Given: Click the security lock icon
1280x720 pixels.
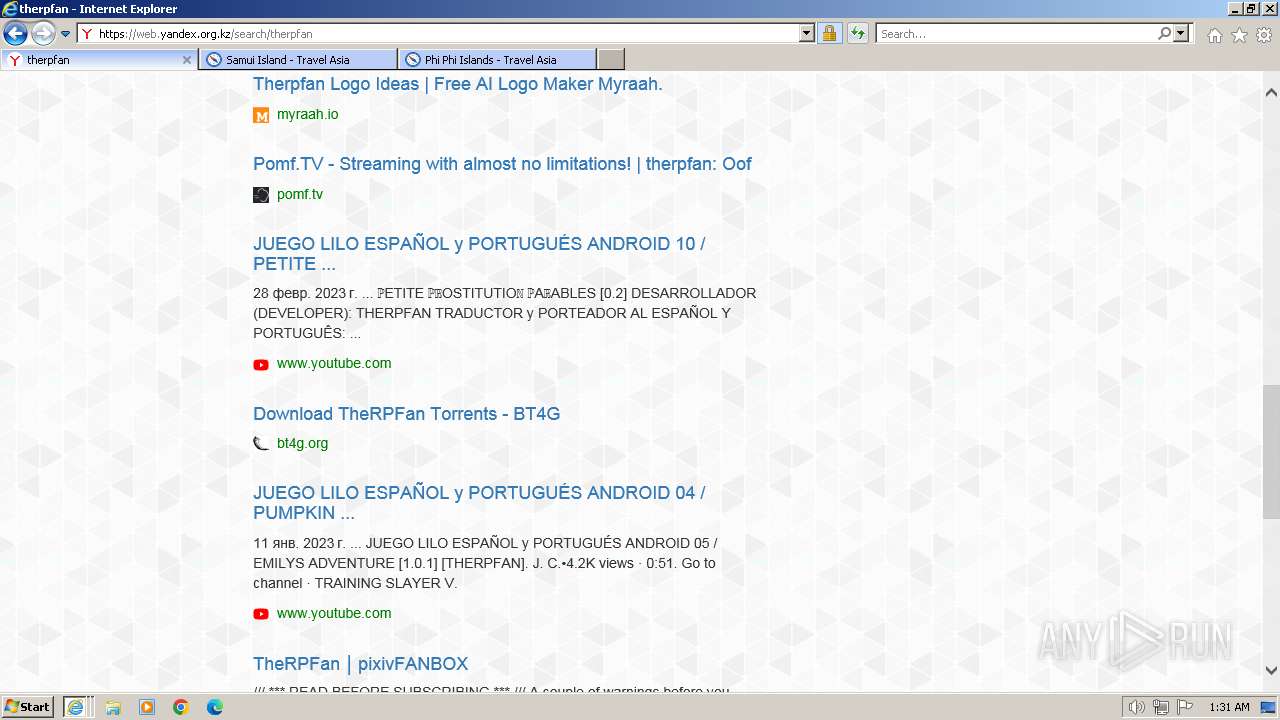Looking at the screenshot, I should (829, 34).
